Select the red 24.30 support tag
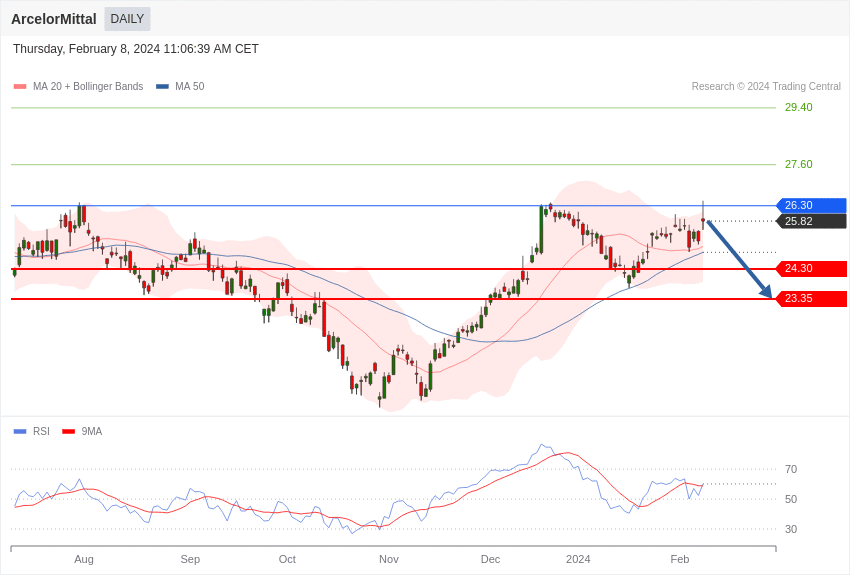Viewport: 850px width, 576px height. click(x=811, y=268)
